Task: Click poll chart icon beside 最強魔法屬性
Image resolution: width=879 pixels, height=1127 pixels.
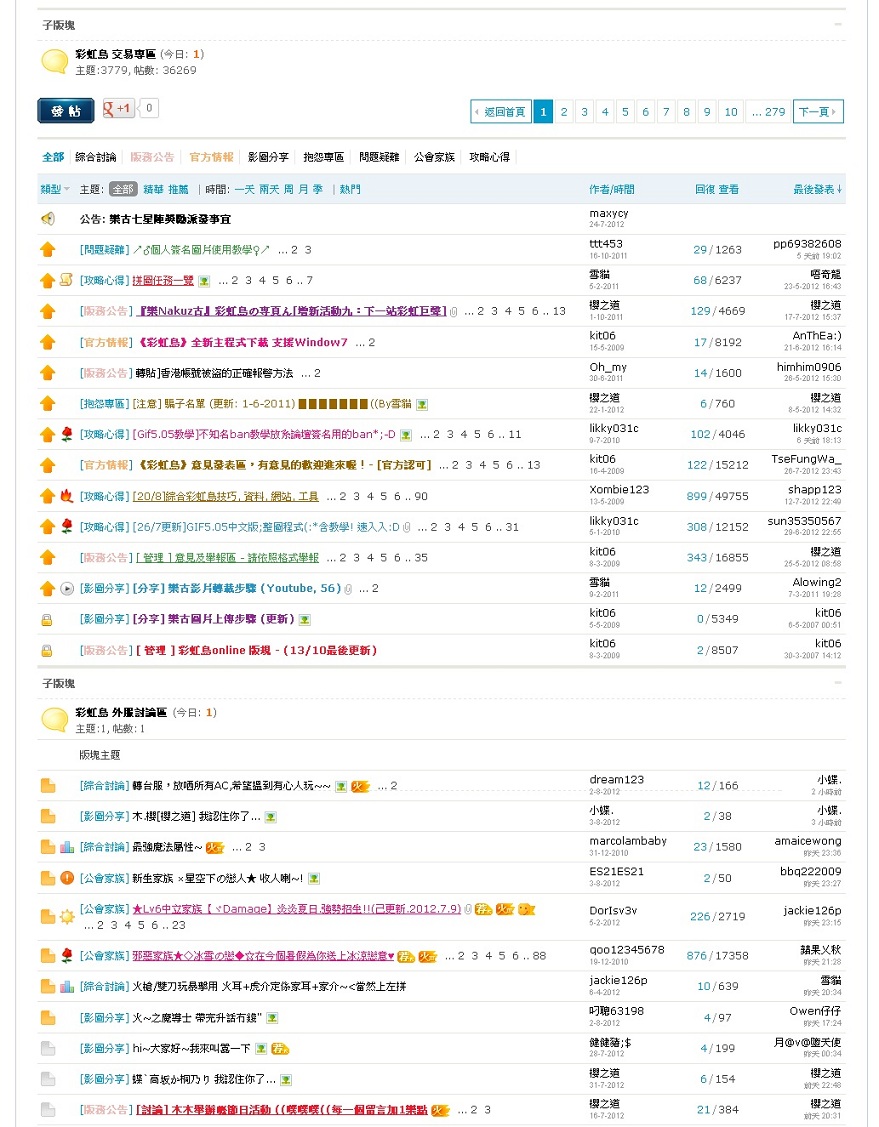Action: click(67, 847)
